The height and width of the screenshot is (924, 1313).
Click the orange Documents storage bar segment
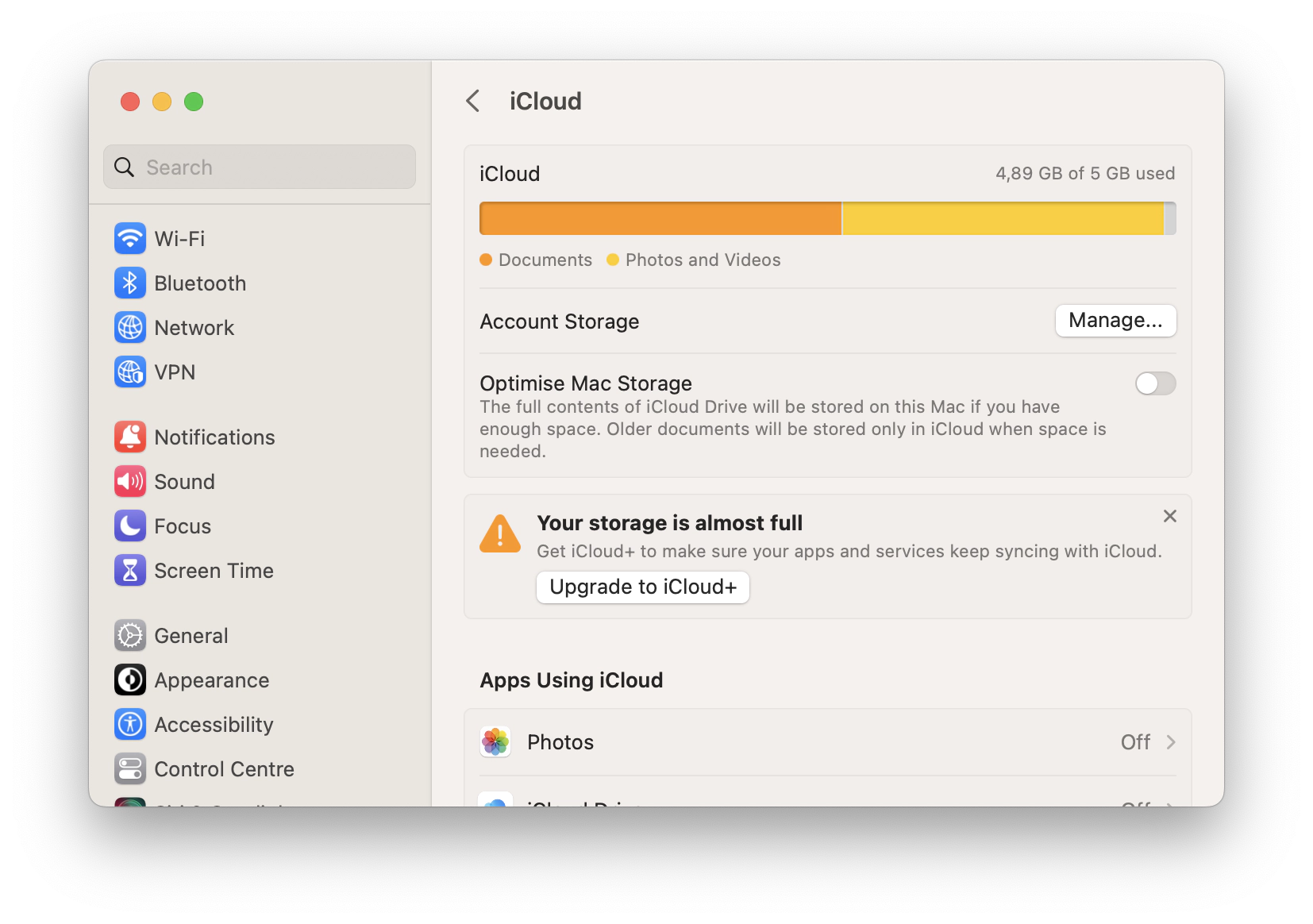660,218
